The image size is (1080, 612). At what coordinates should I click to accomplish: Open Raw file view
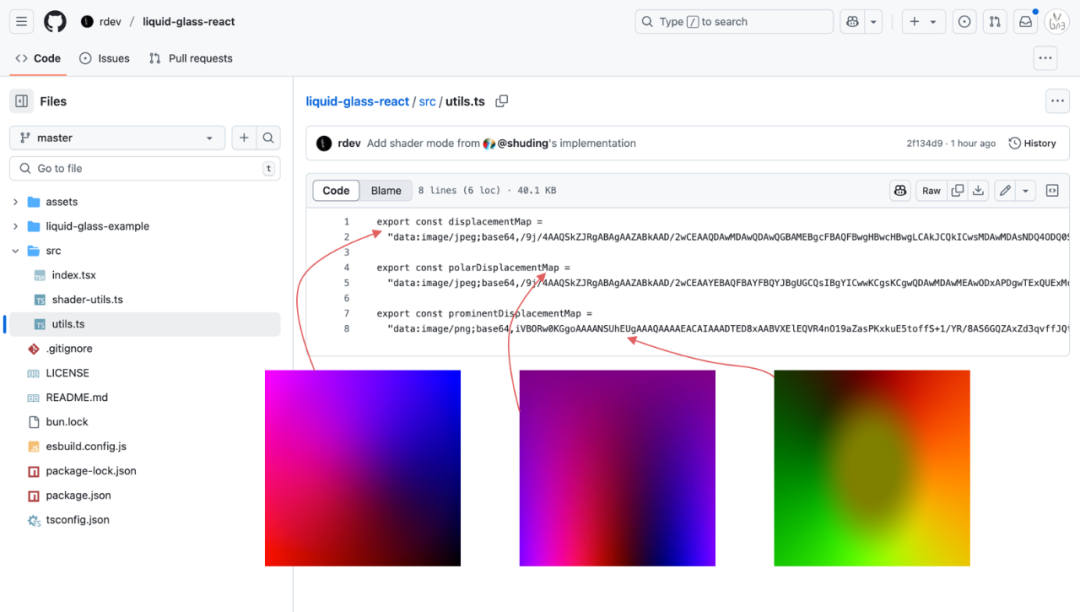(x=931, y=191)
